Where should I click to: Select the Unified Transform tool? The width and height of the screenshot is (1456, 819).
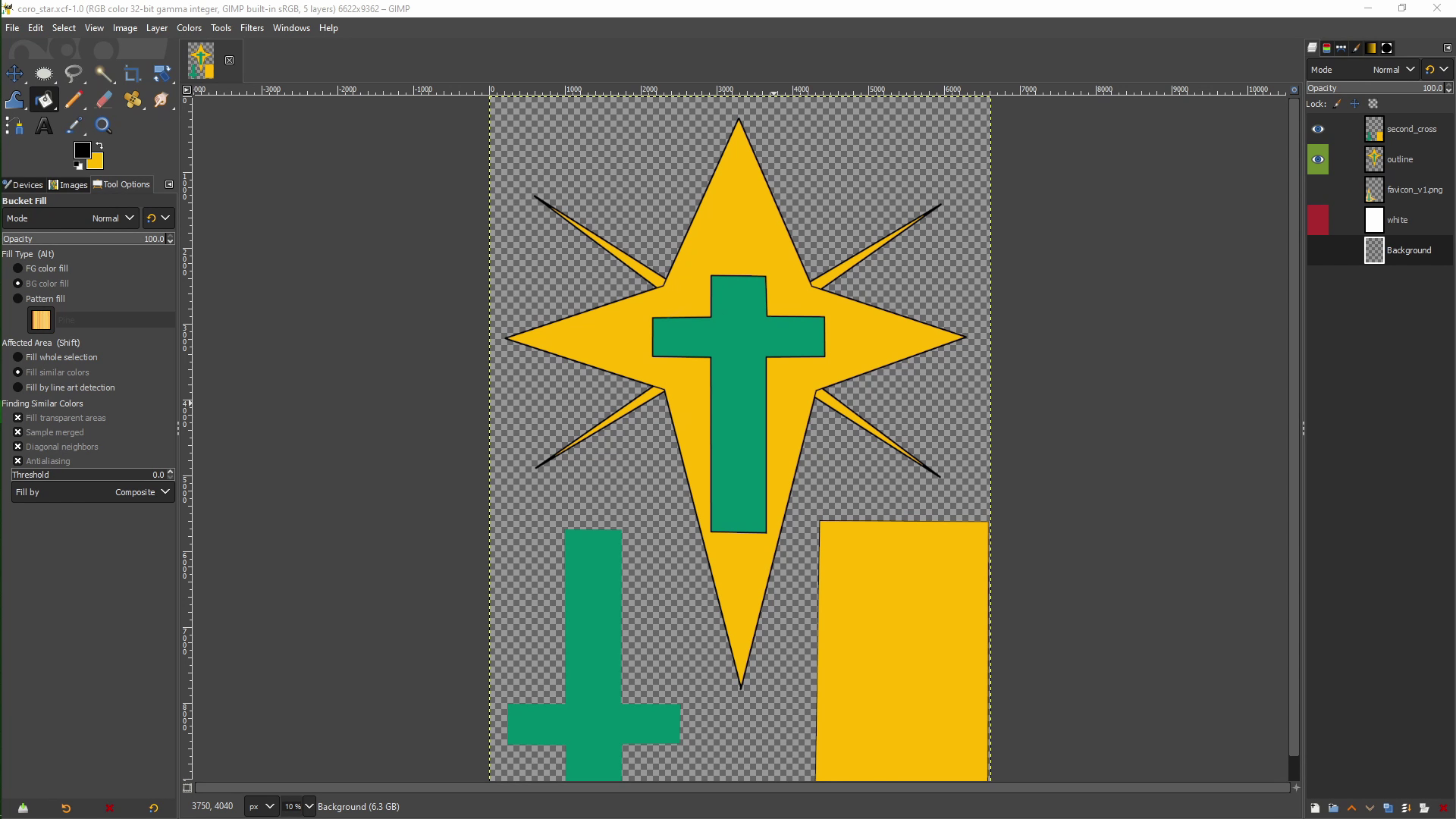pyautogui.click(x=162, y=74)
